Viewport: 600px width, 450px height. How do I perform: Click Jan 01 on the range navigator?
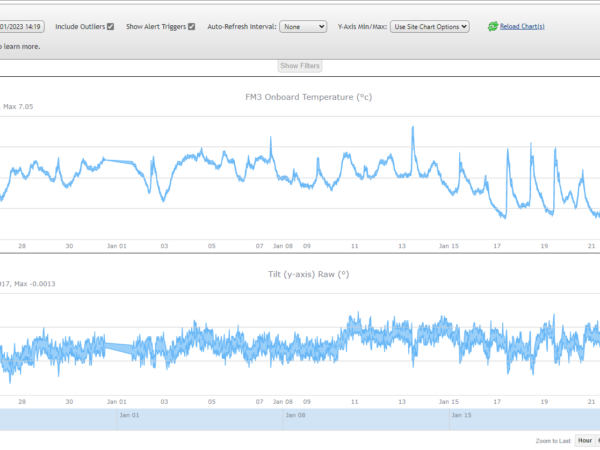click(x=129, y=415)
